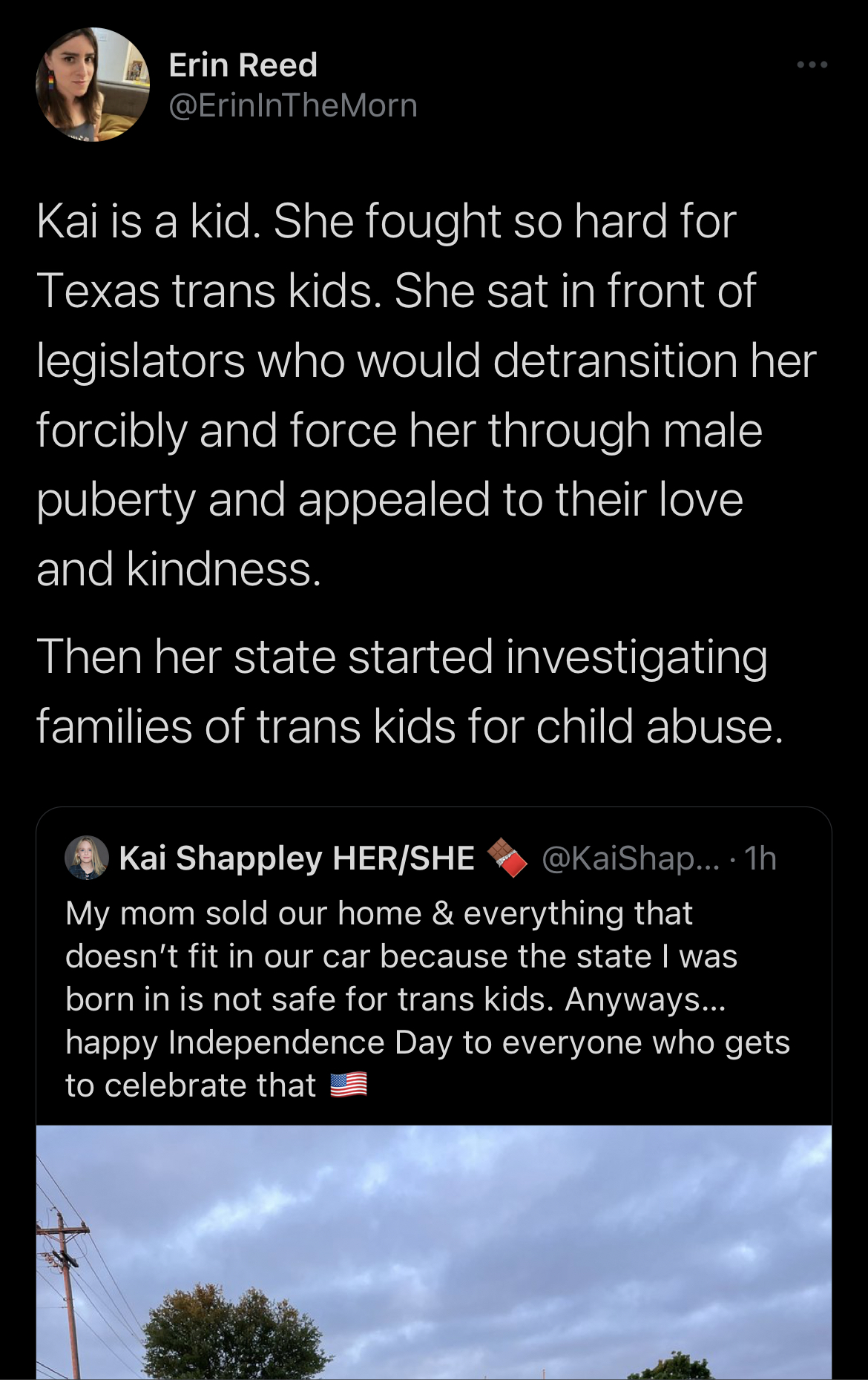Open Erin Reed's profile via display name
Screen dimensions: 868x1380
pos(243,65)
